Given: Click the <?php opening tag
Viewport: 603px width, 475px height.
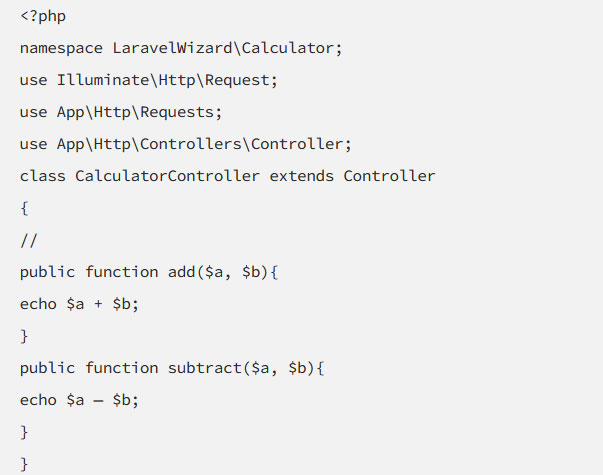Looking at the screenshot, I should pyautogui.click(x=43, y=17).
